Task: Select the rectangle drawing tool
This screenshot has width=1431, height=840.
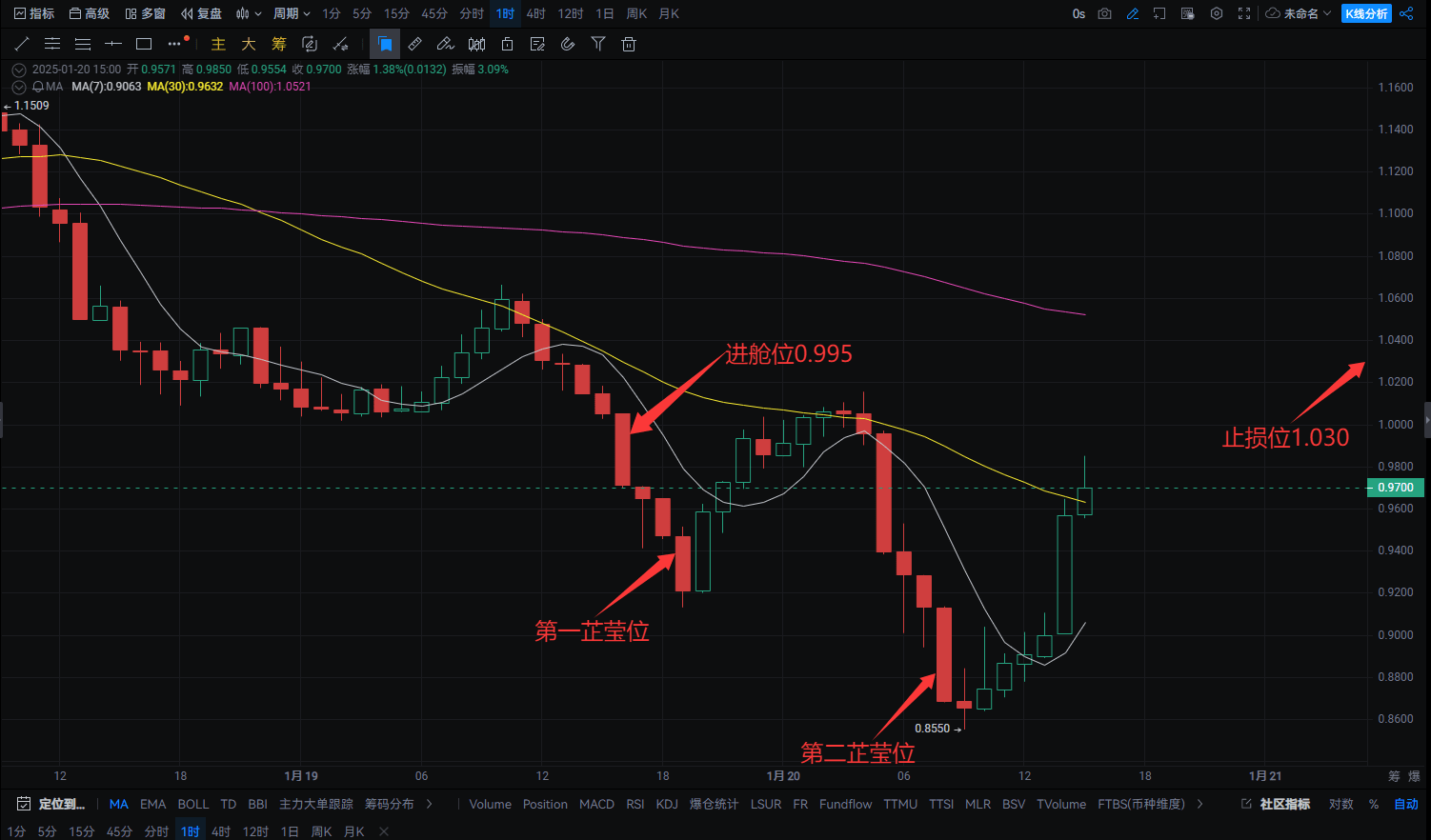Action: (x=144, y=44)
